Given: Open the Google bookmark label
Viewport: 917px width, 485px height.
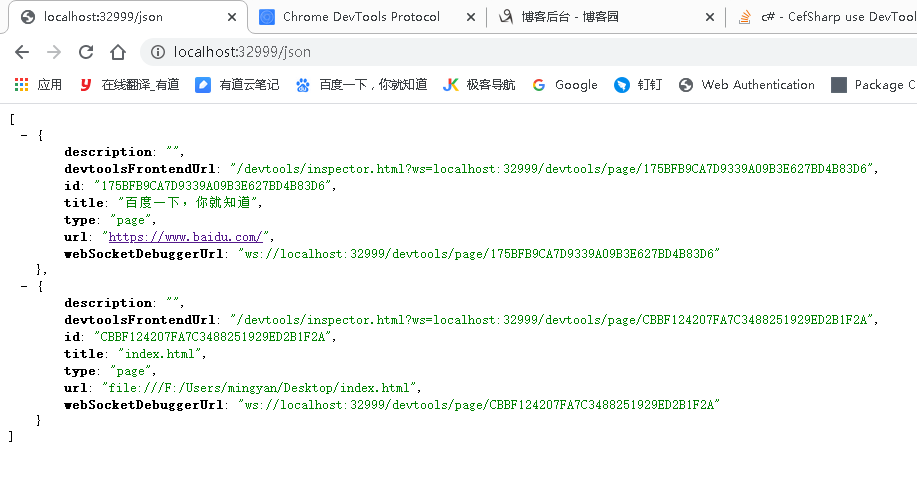Looking at the screenshot, I should coord(576,85).
